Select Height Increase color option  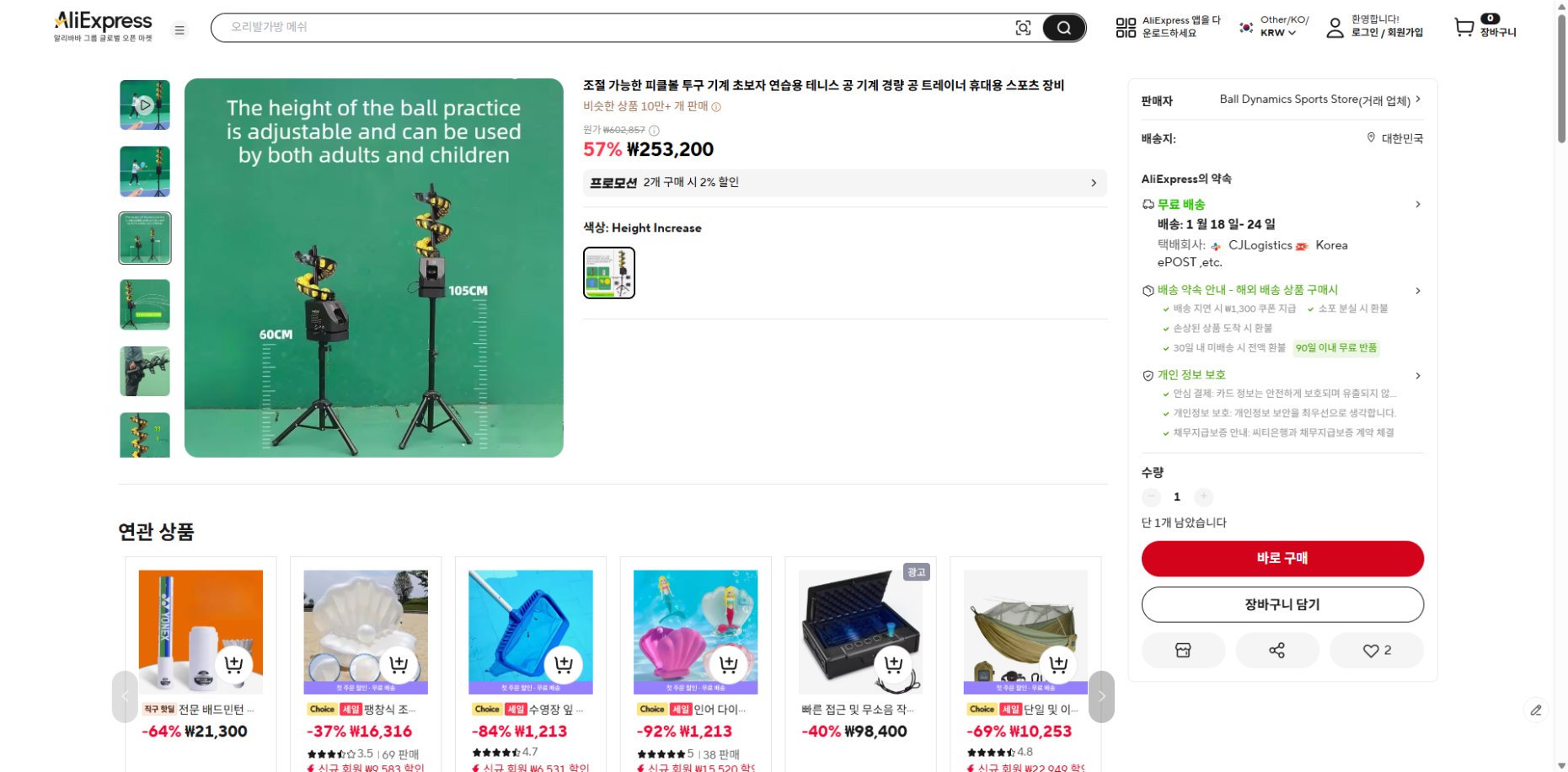[x=609, y=273]
